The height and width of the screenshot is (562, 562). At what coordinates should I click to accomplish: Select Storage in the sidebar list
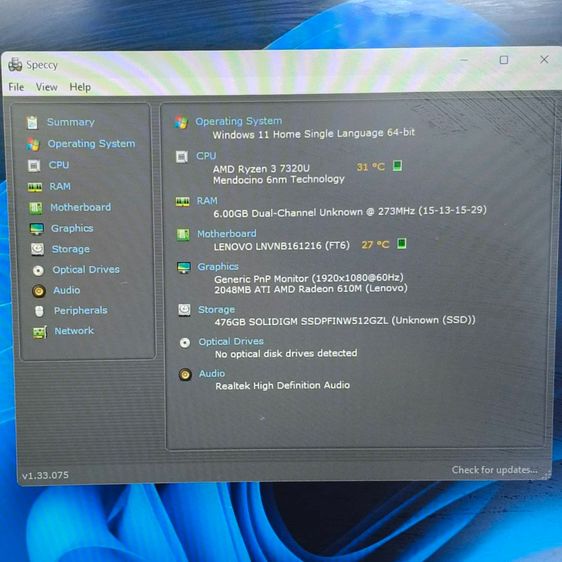point(71,249)
